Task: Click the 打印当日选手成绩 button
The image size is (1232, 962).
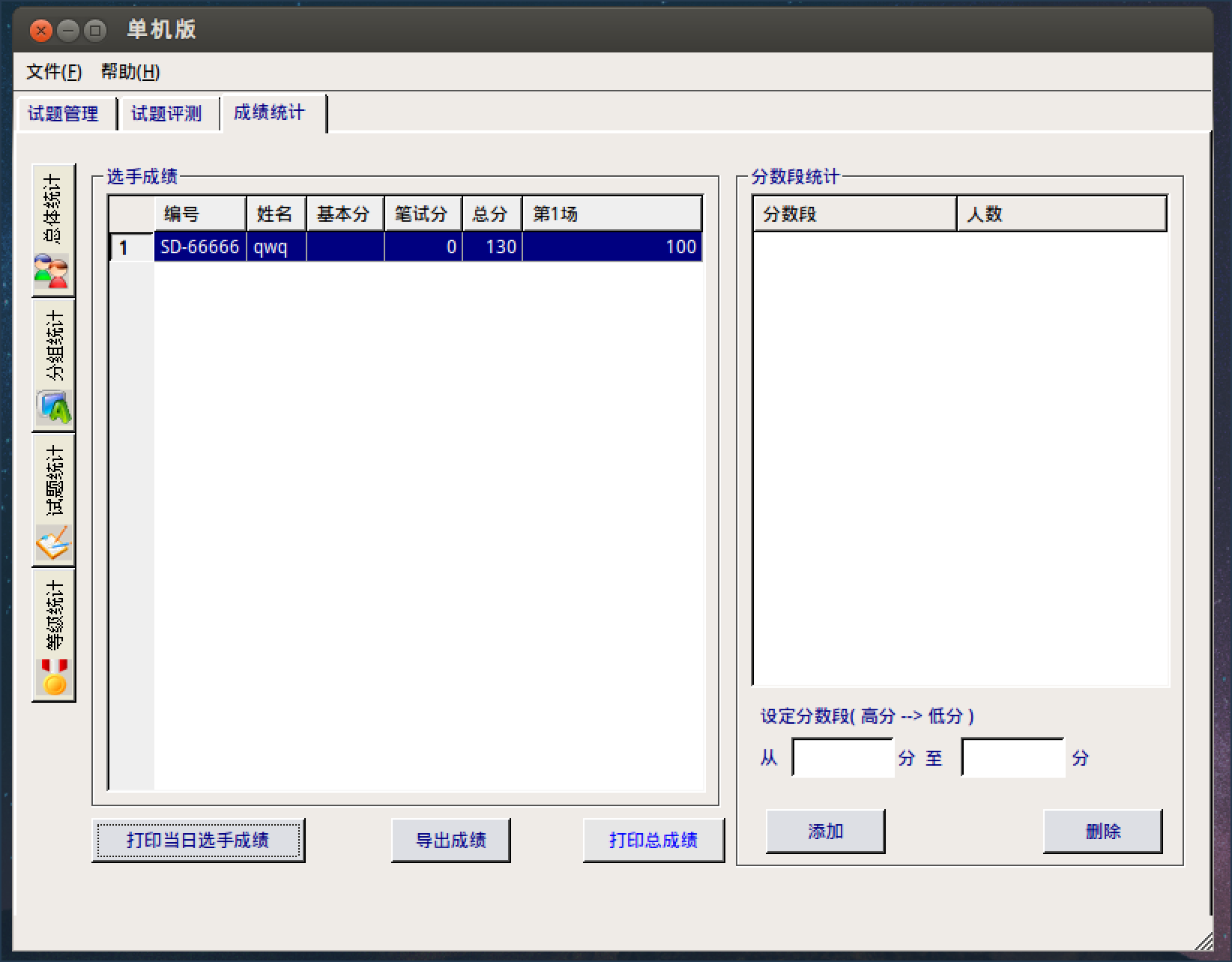Action: (x=198, y=841)
